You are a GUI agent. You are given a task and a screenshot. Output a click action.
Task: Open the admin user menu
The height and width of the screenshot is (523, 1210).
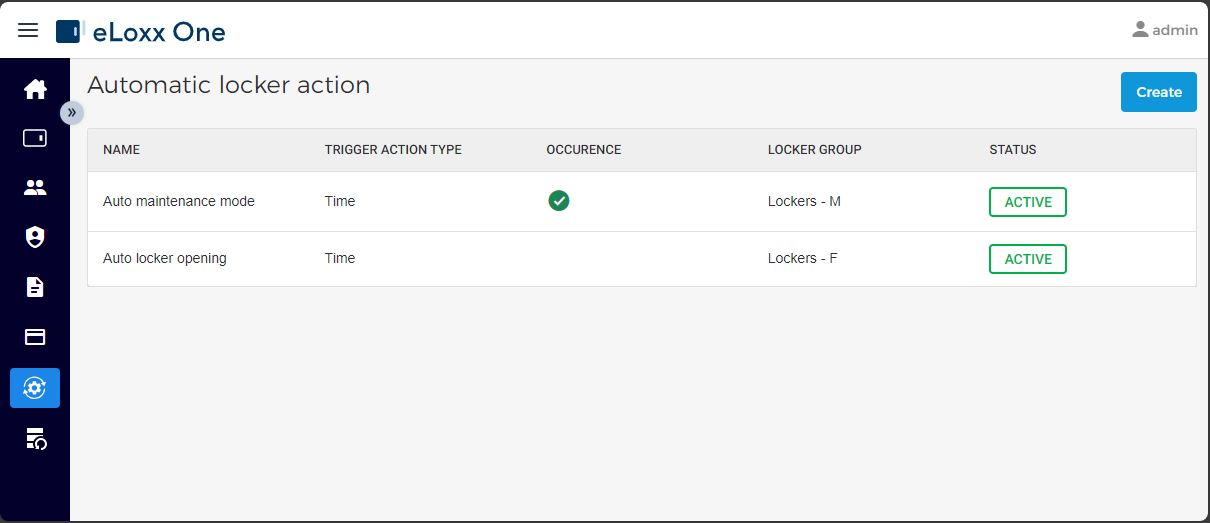[x=1165, y=30]
